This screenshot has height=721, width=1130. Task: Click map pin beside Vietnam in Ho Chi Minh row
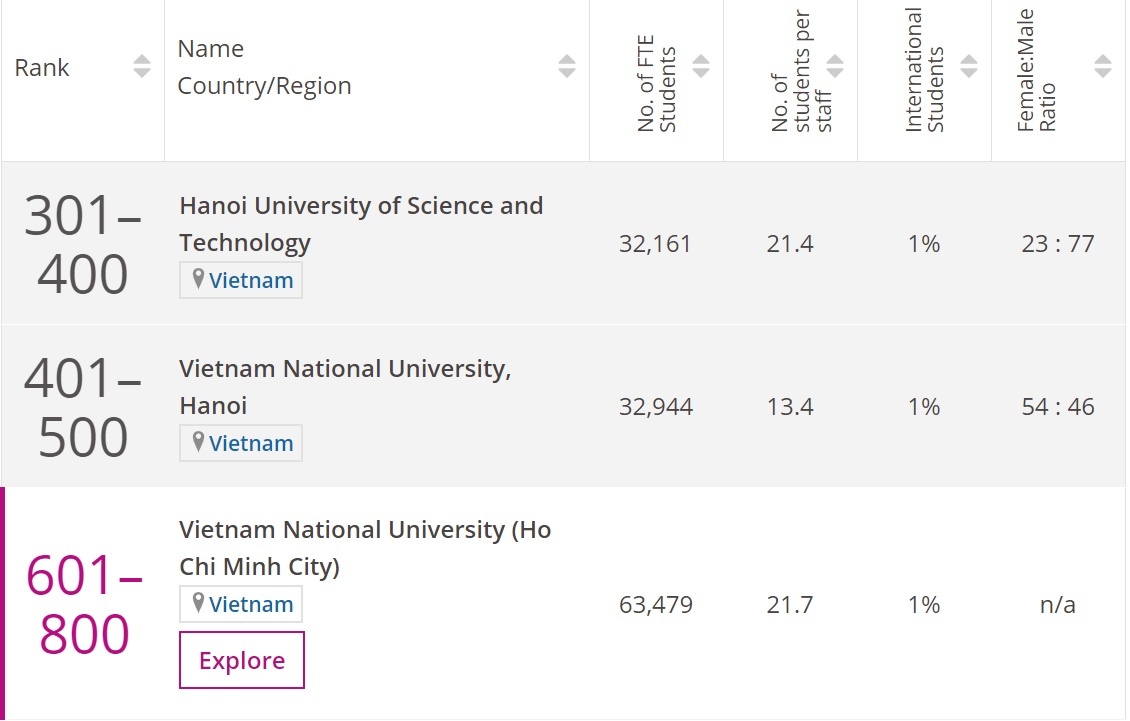[x=198, y=603]
